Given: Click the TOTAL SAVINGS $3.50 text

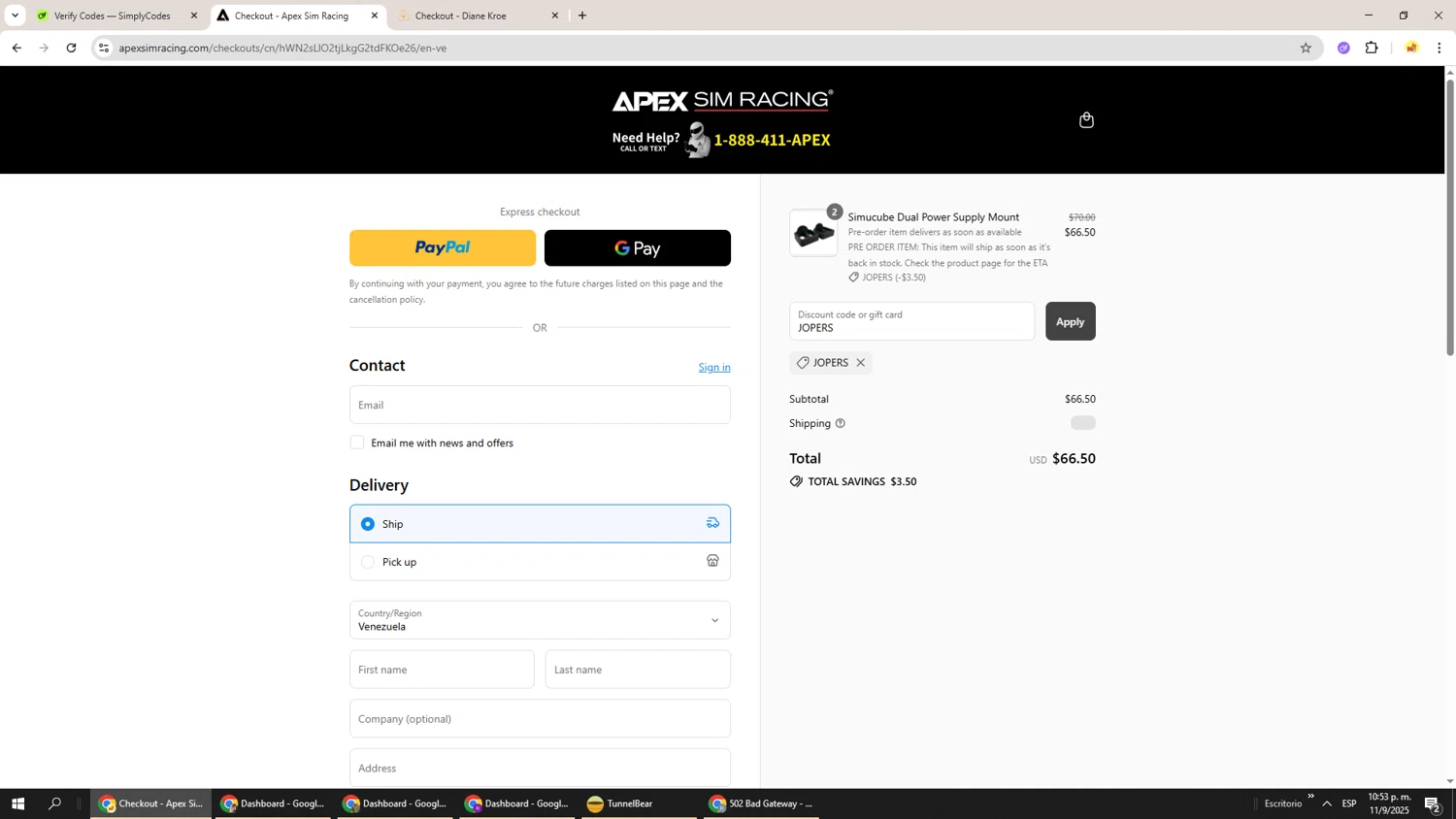Looking at the screenshot, I should point(862,481).
